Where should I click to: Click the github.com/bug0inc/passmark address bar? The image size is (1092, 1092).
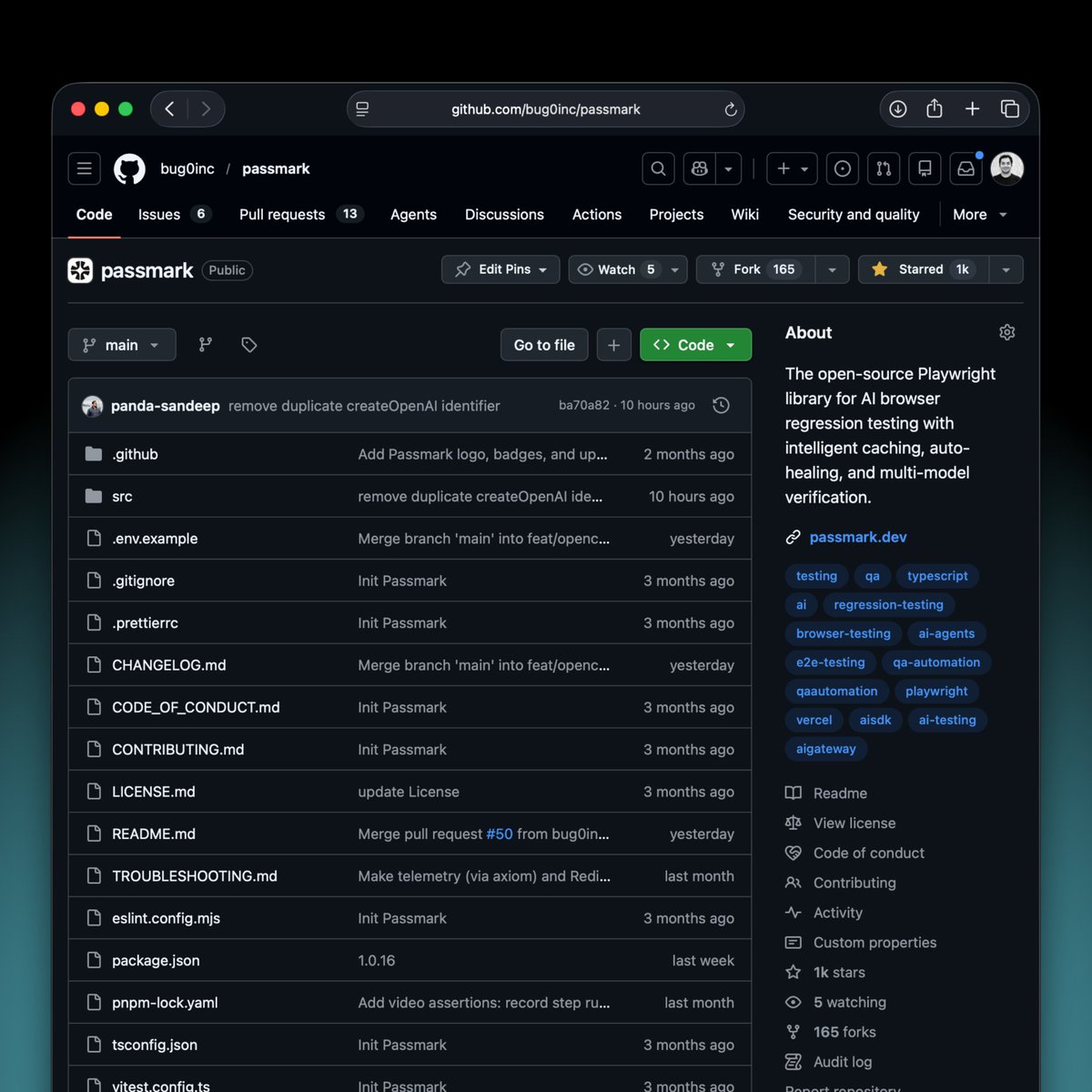tap(546, 109)
